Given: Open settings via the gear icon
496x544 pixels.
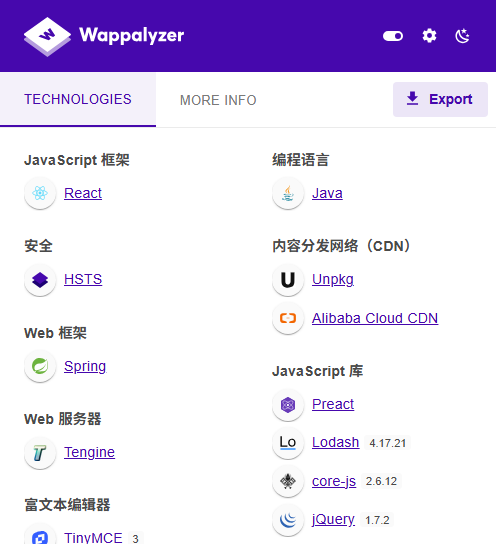Looking at the screenshot, I should point(429,36).
